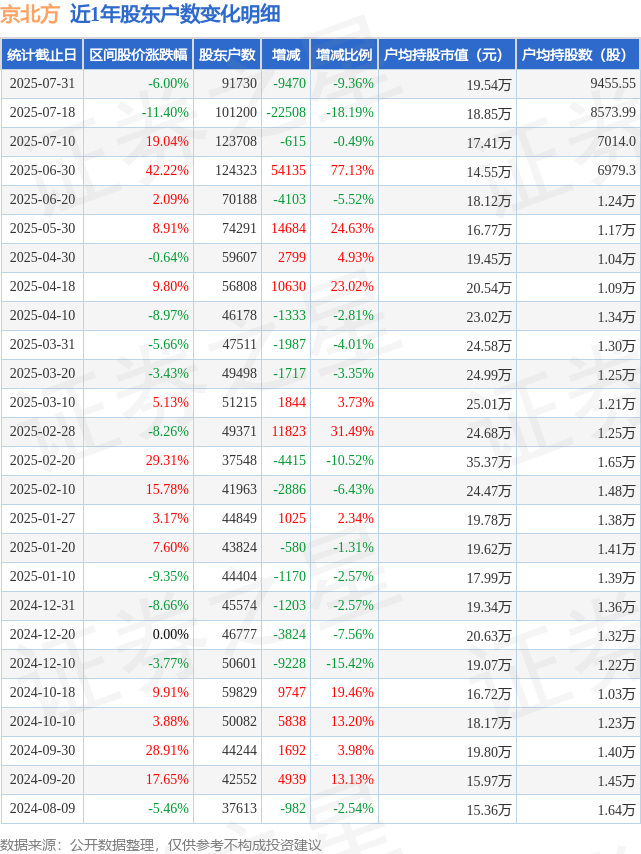Click the 近1年股东户数变化明细 title text
The image size is (641, 854).
[x=175, y=14]
